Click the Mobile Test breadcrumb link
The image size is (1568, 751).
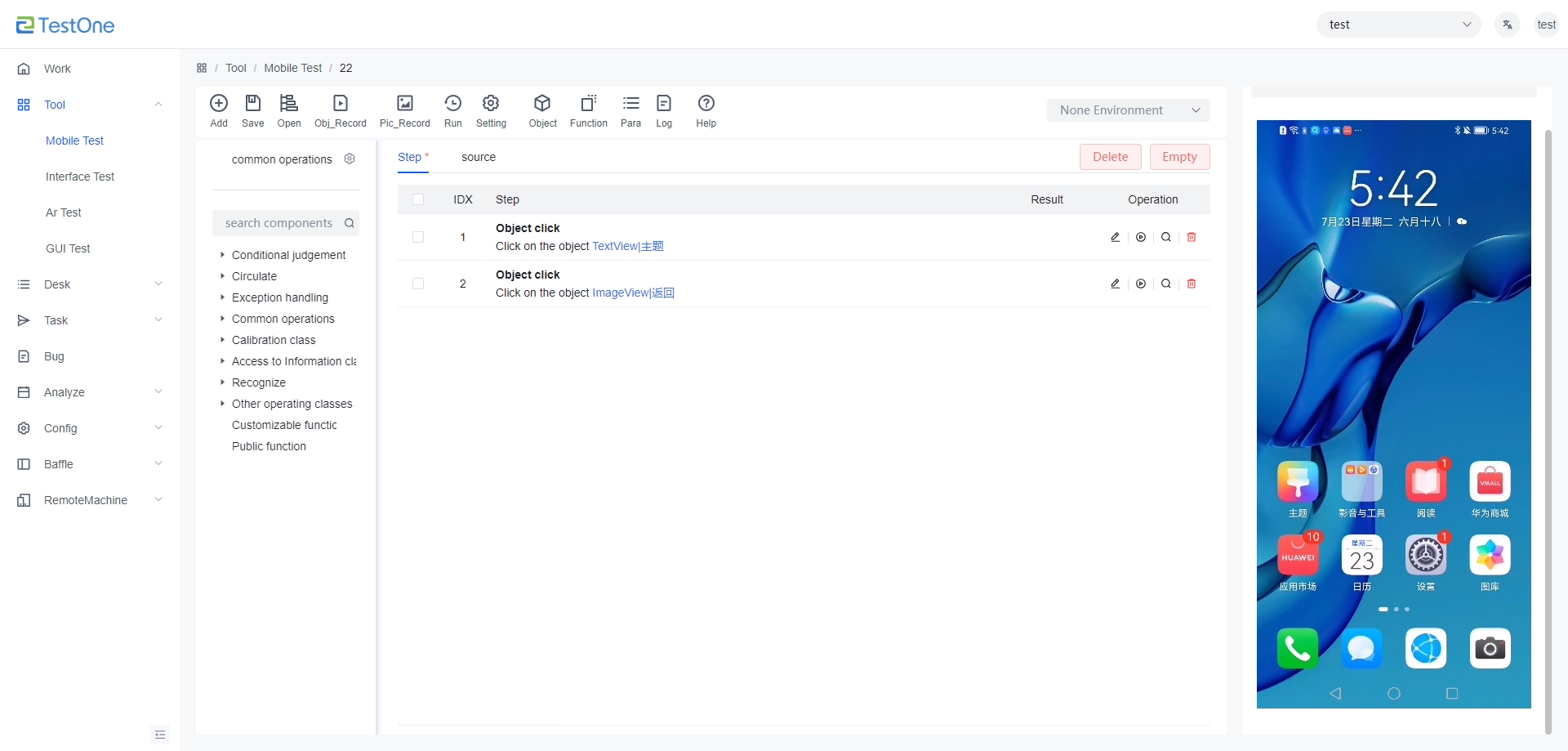point(292,68)
